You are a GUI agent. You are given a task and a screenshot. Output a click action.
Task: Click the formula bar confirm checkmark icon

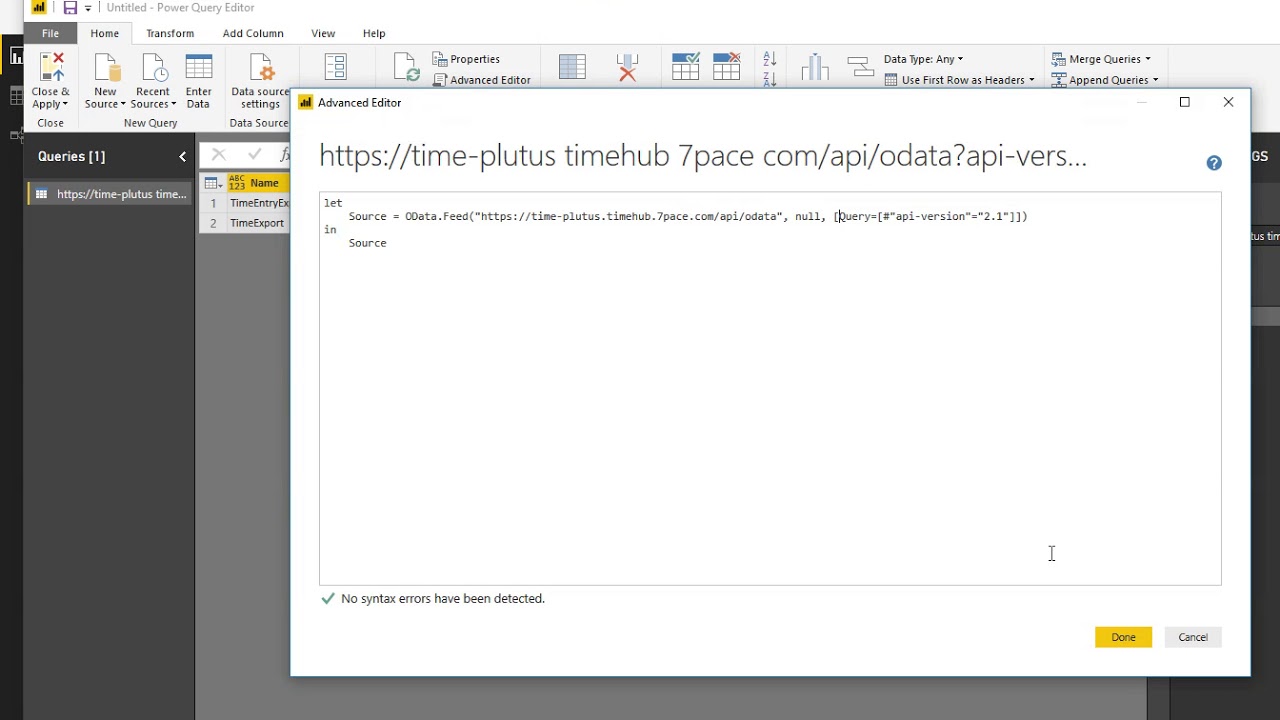point(254,154)
